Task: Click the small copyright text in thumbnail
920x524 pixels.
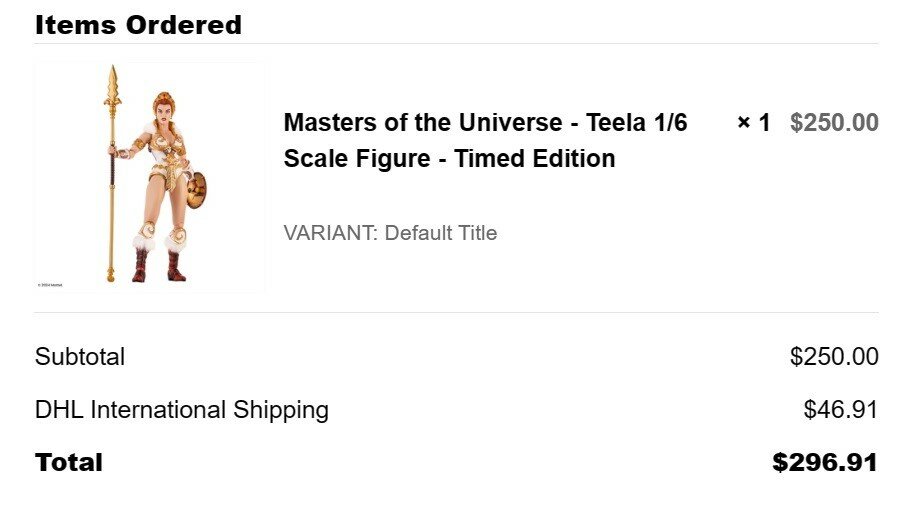Action: tap(50, 285)
